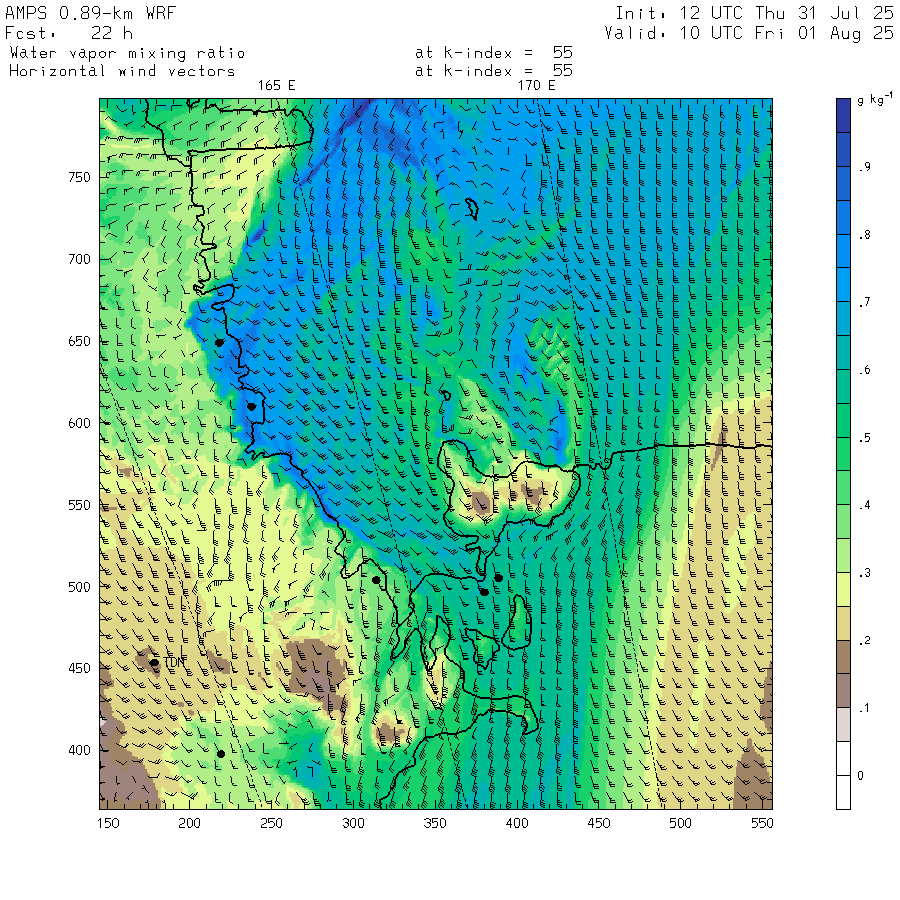The width and height of the screenshot is (900, 900).
Task: Click the '.9' color bar label
Action: click(864, 167)
